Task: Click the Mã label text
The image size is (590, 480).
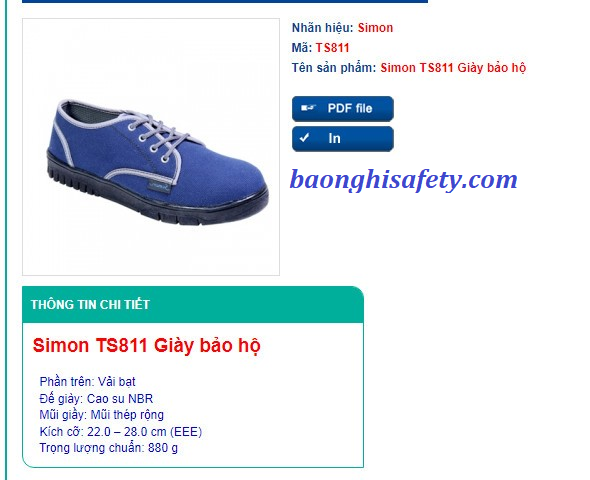Action: pyautogui.click(x=302, y=48)
